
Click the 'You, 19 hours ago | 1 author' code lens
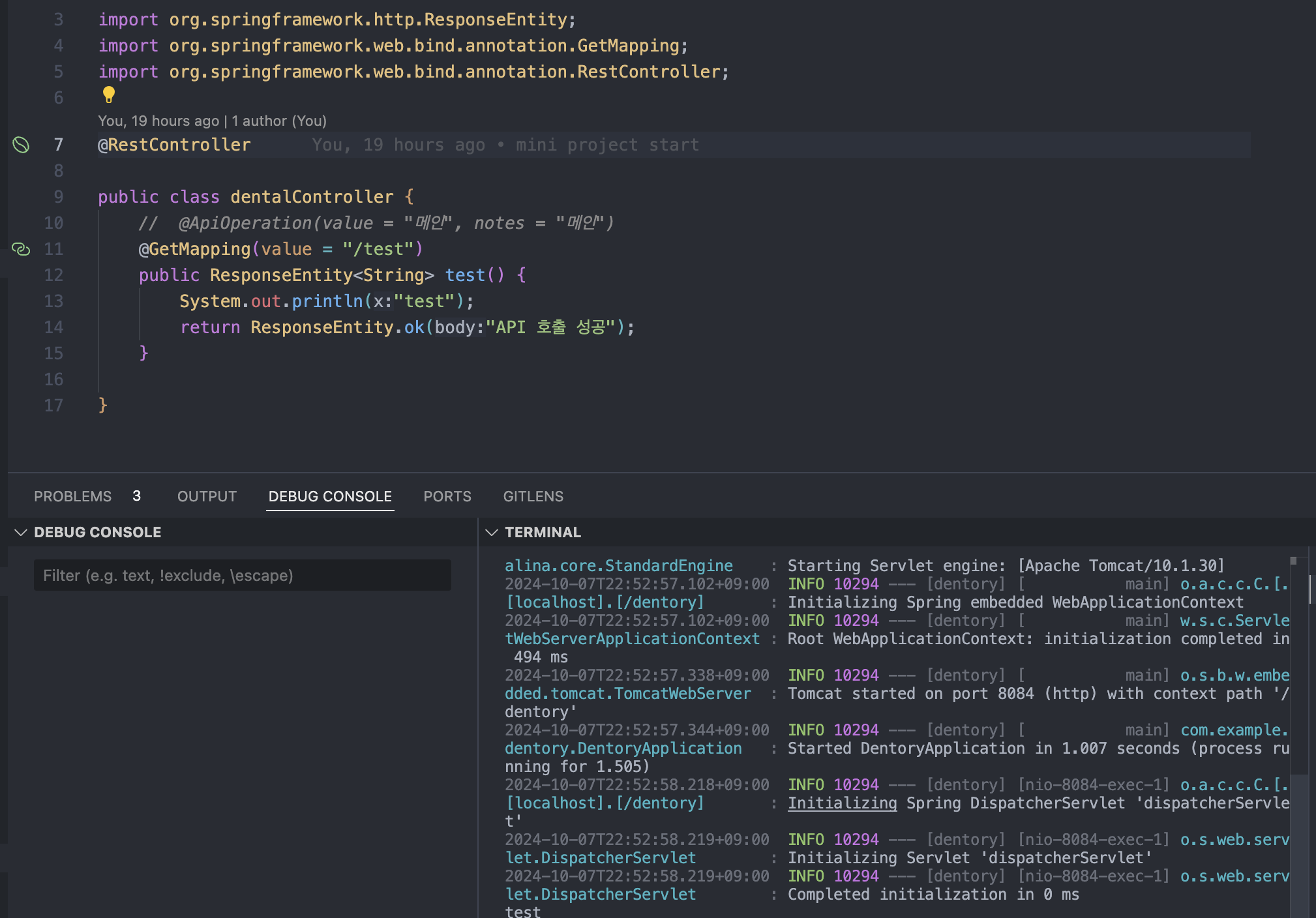click(x=212, y=121)
